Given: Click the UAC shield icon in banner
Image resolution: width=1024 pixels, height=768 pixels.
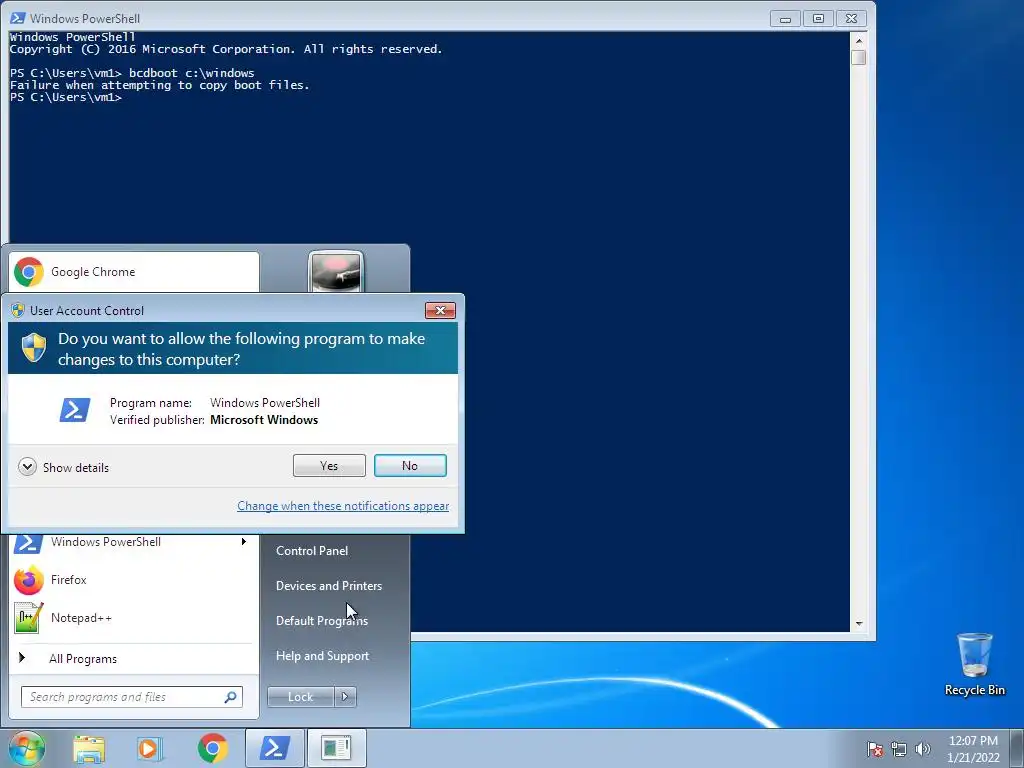Looking at the screenshot, I should [34, 347].
